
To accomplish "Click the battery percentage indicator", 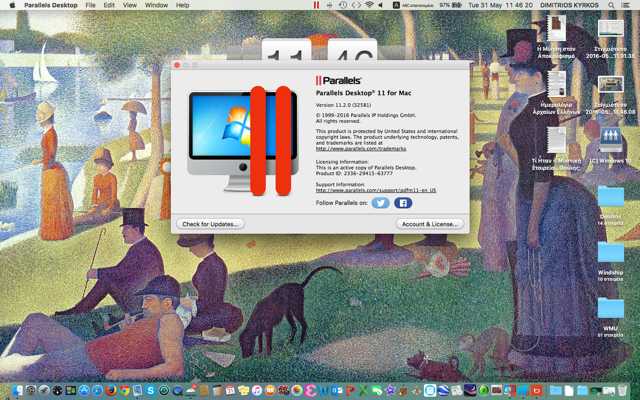I will pyautogui.click(x=450, y=5).
